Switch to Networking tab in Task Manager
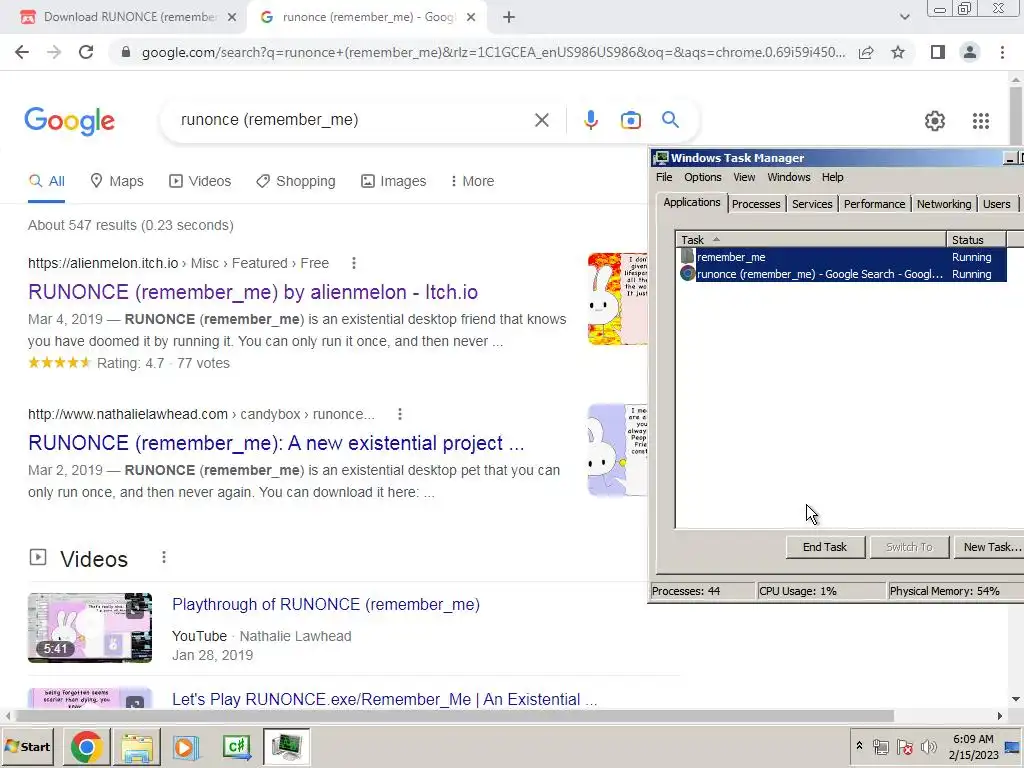The width and height of the screenshot is (1024, 768). pos(944,204)
